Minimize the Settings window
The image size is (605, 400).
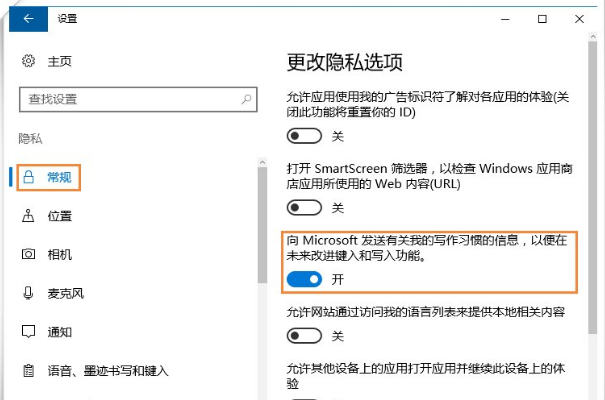[x=505, y=19]
